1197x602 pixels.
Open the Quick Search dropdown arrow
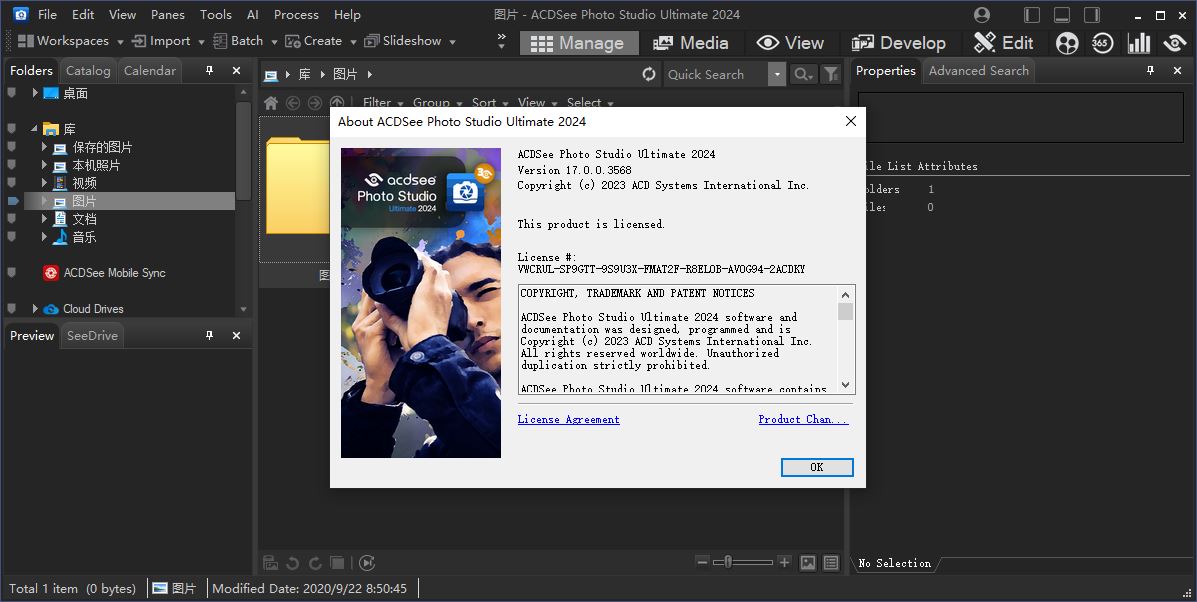click(777, 74)
